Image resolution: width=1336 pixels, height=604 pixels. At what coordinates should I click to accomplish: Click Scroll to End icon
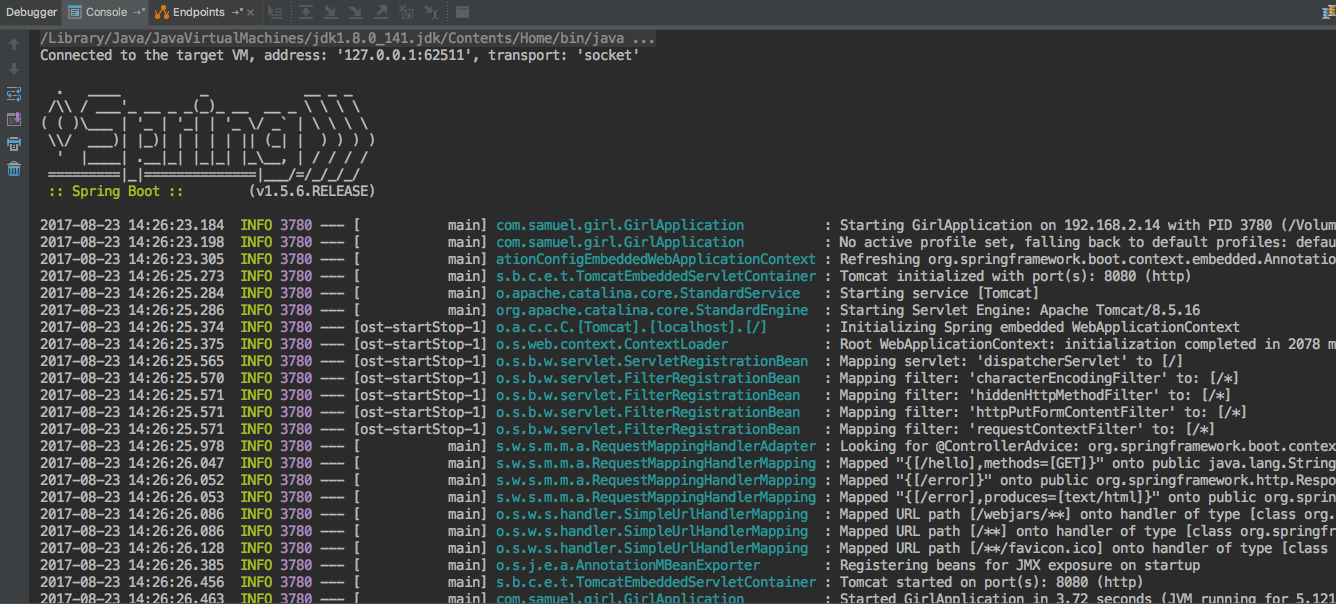coord(14,119)
